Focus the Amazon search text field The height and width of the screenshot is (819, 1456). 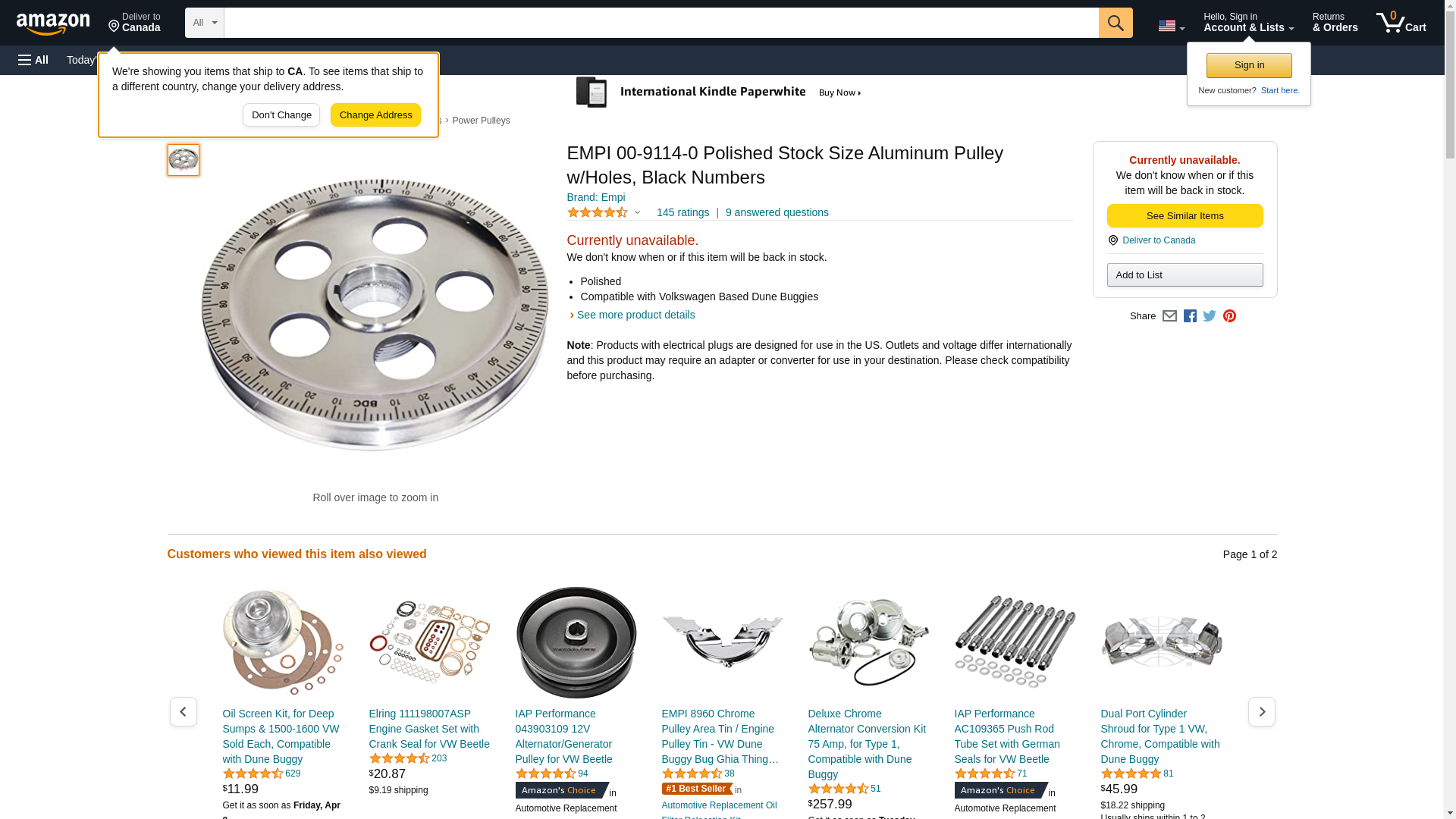[x=661, y=23]
